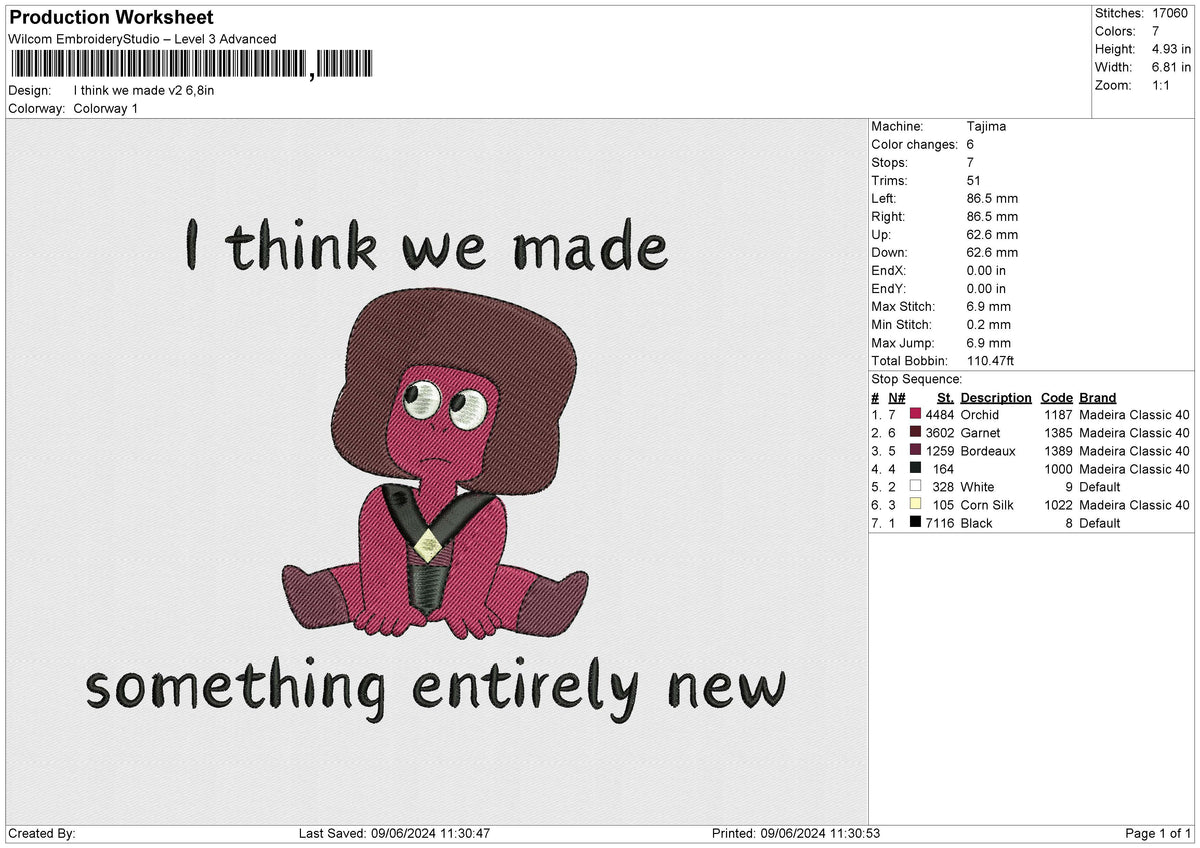The width and height of the screenshot is (1200, 848).
Task: Click 'Page 1 of 1' in footer
Action: (1158, 834)
